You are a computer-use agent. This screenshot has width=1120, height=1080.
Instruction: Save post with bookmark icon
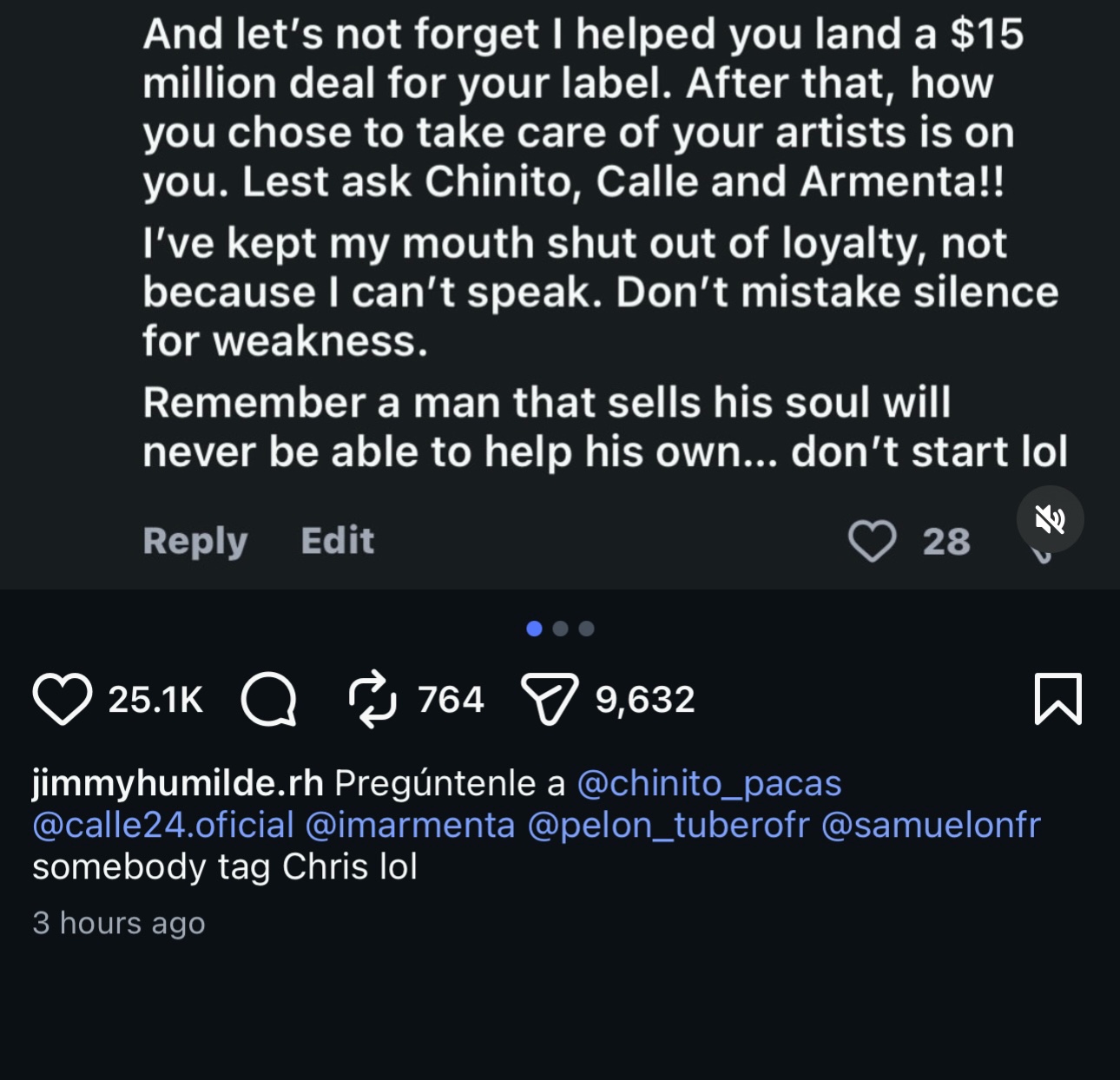1058,699
